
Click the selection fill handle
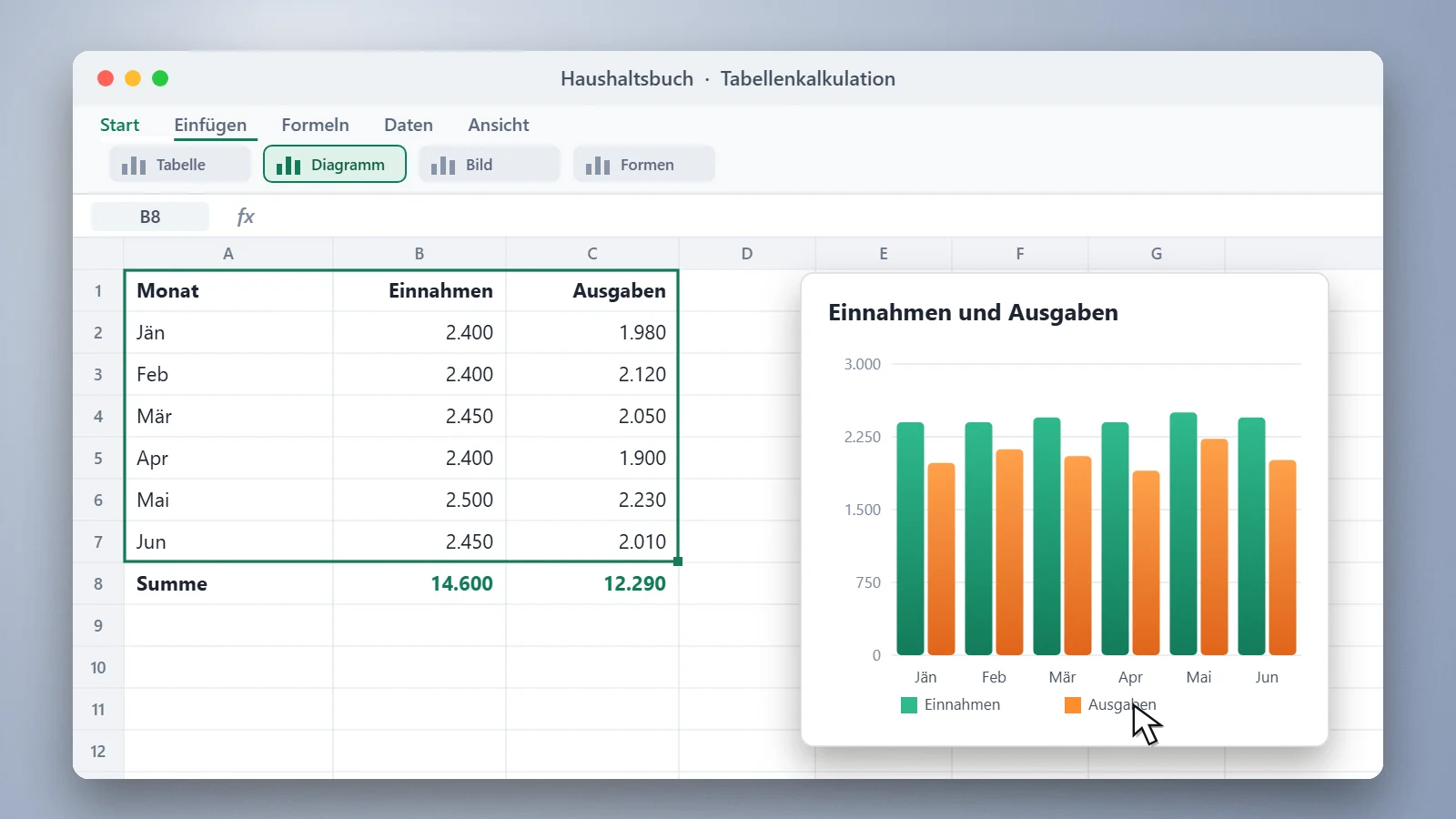click(x=678, y=561)
